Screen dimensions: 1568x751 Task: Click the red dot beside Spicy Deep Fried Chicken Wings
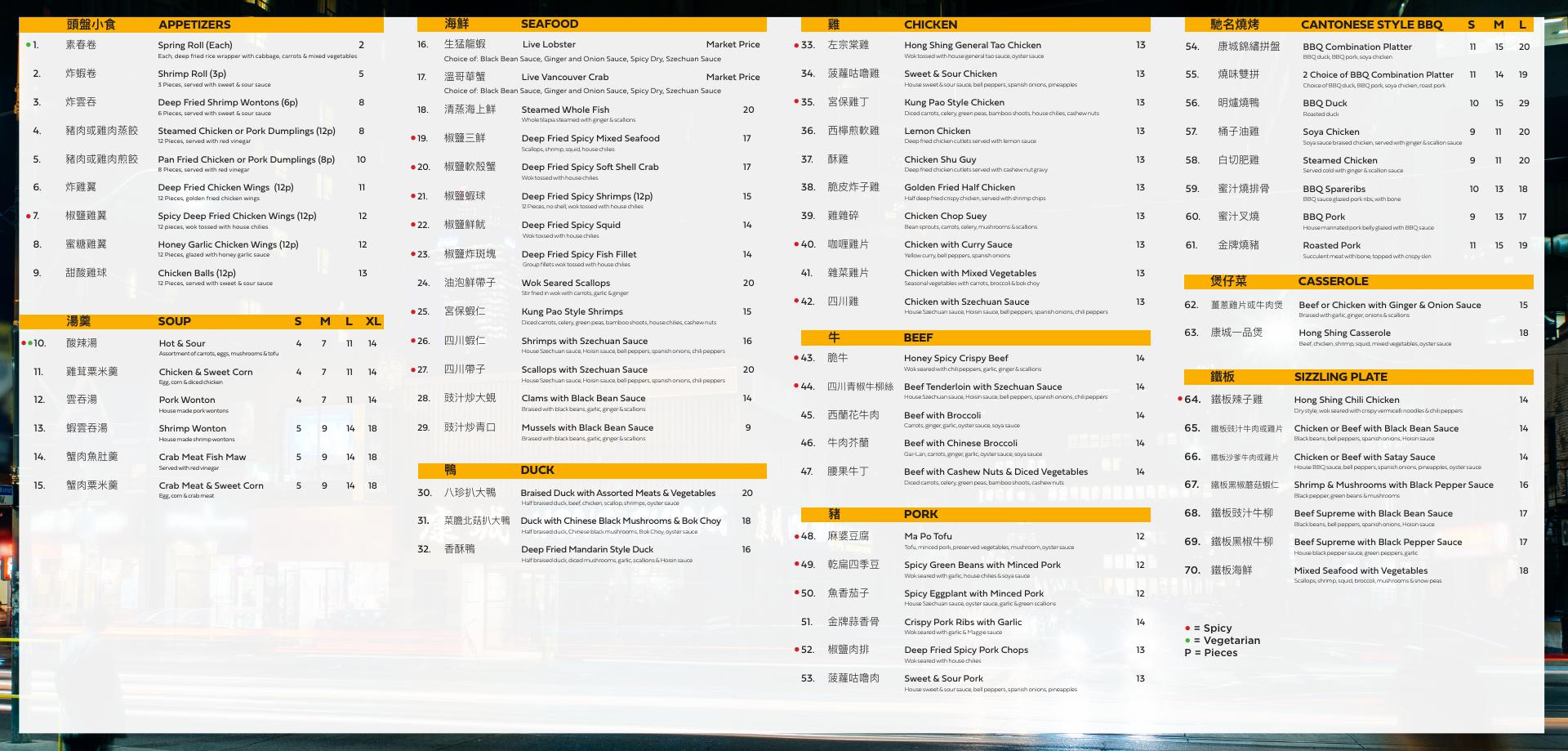29,216
